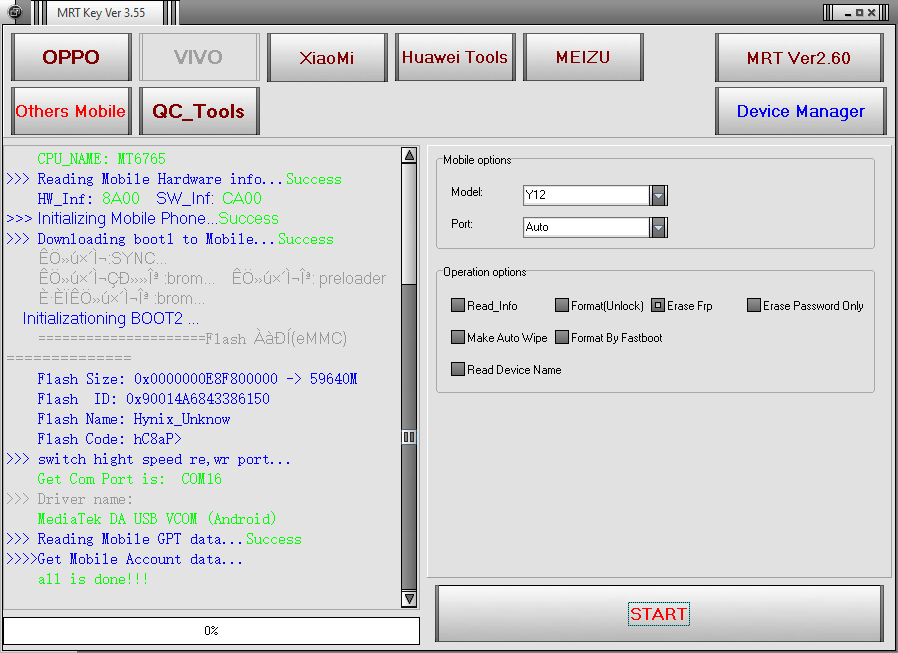Launch MRT Ver2.60
Viewport: 898px width, 653px height.
[x=799, y=57]
